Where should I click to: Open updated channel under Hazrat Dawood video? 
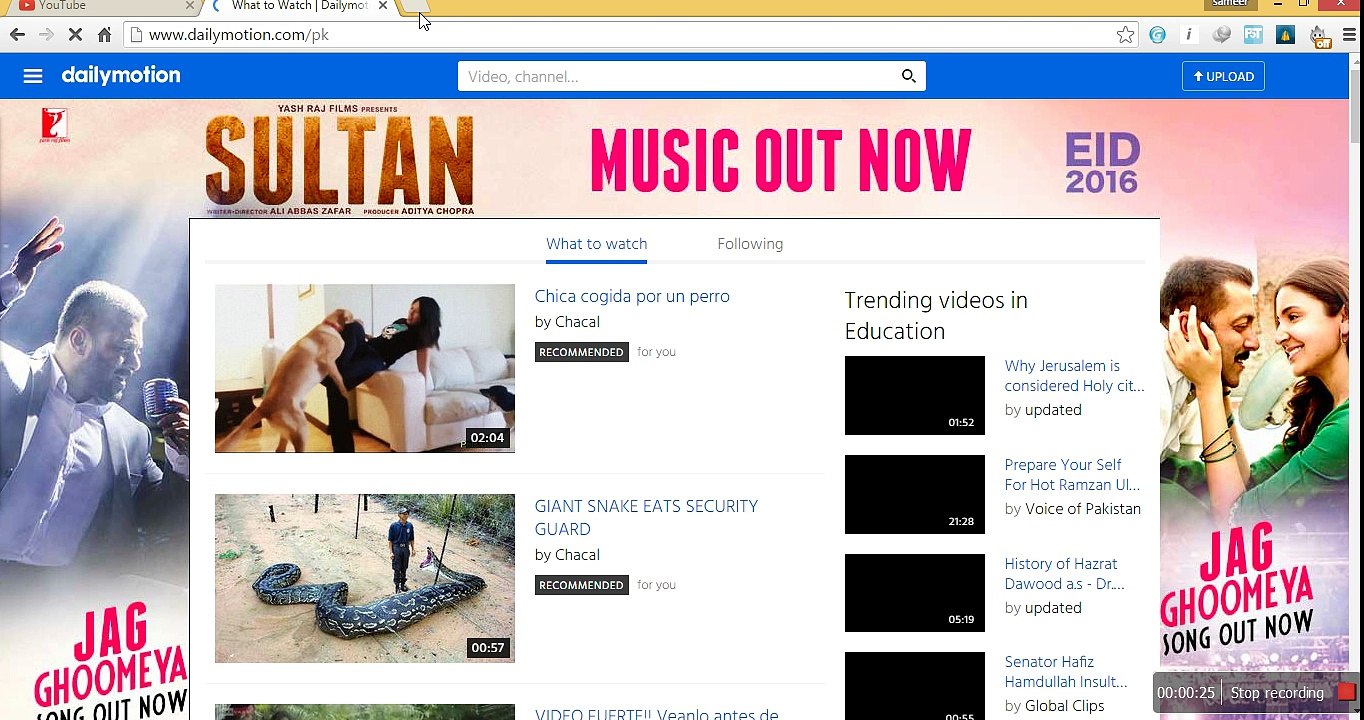coord(1053,608)
